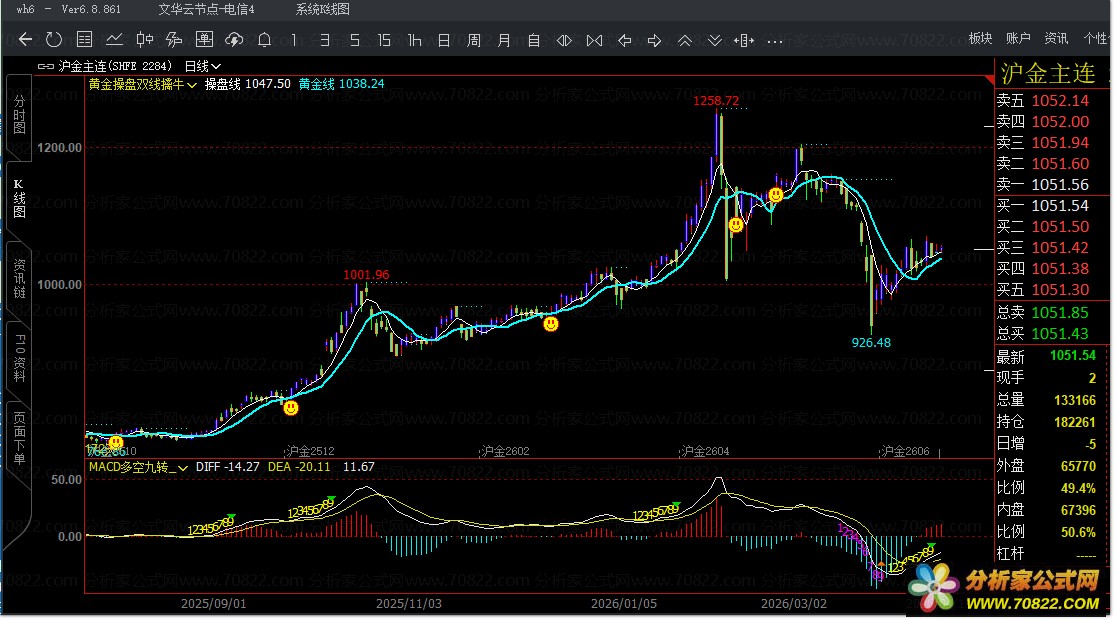Click the more options ellipsis icon

coord(775,40)
